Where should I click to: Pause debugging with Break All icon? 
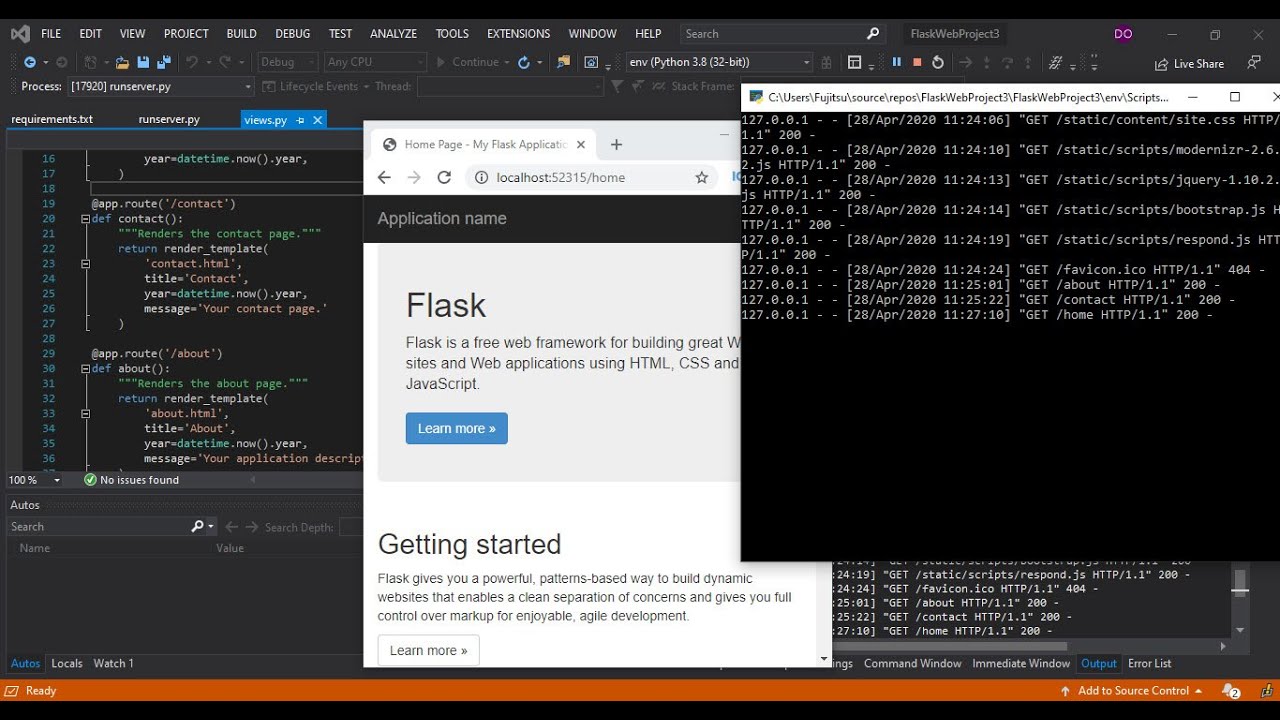coord(896,62)
